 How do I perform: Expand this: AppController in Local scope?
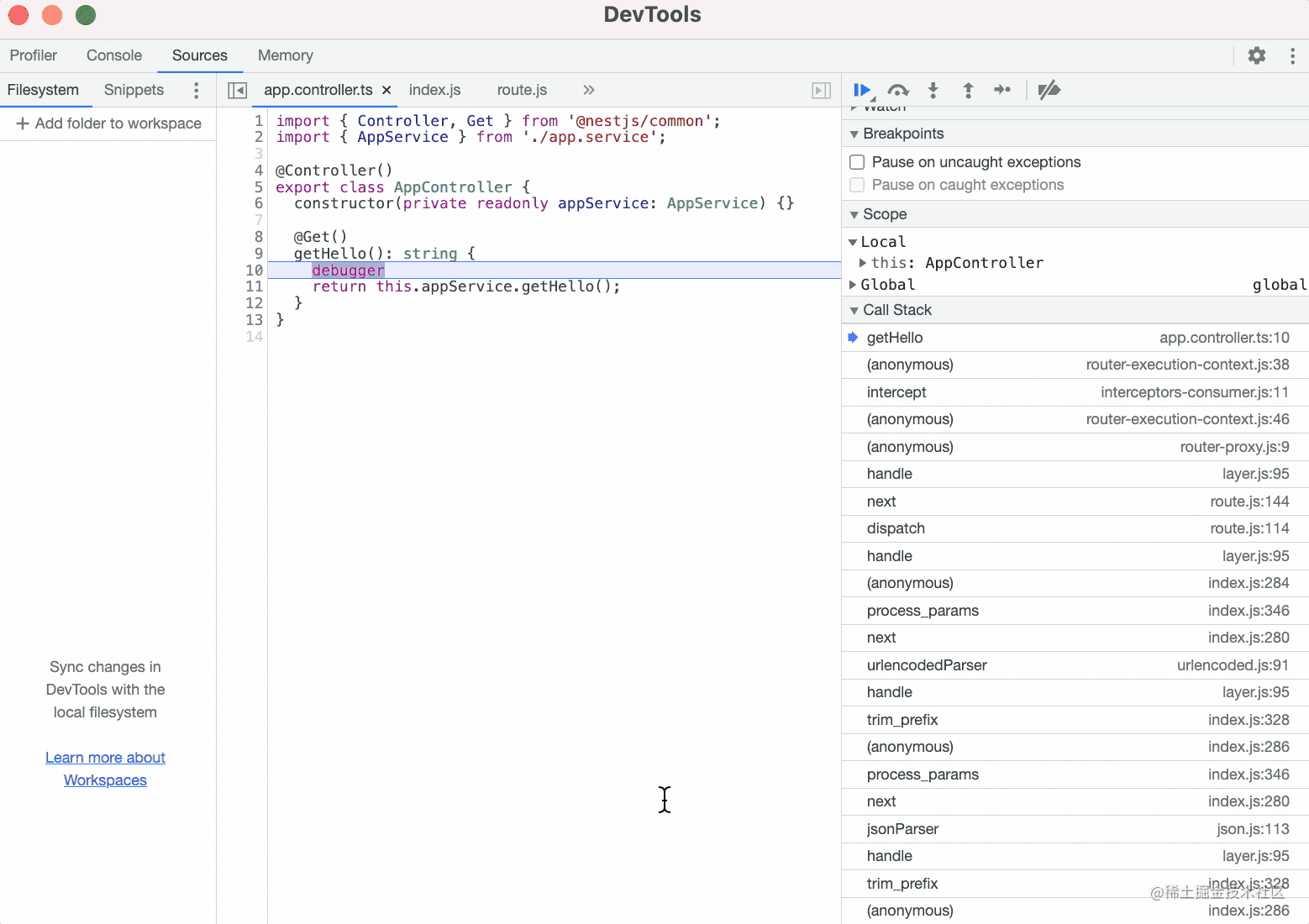(x=863, y=263)
